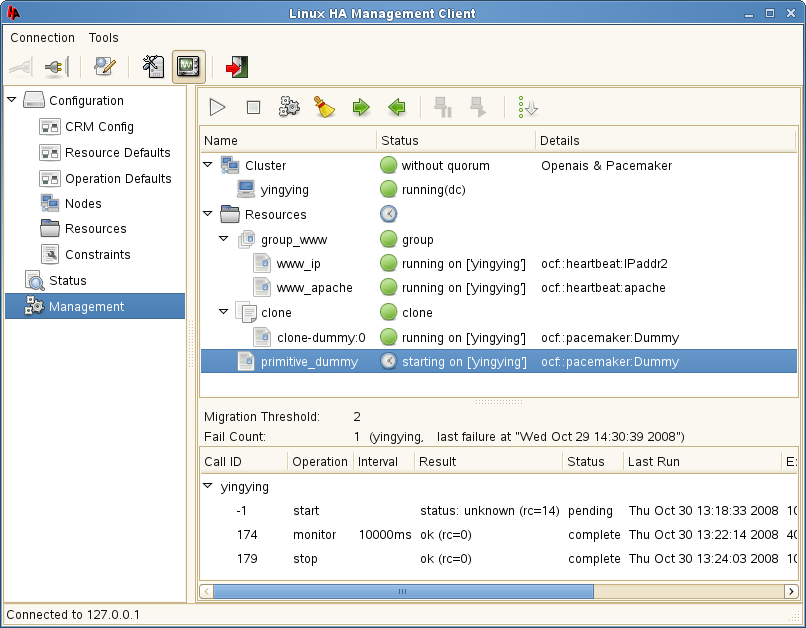Start resource with the play triangle icon
This screenshot has width=806, height=628.
tap(218, 107)
